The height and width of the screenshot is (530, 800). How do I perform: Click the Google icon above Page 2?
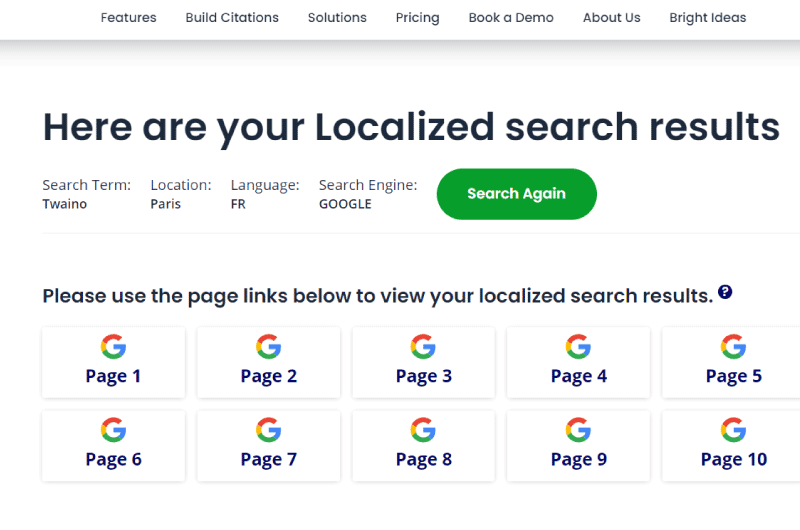(x=268, y=347)
